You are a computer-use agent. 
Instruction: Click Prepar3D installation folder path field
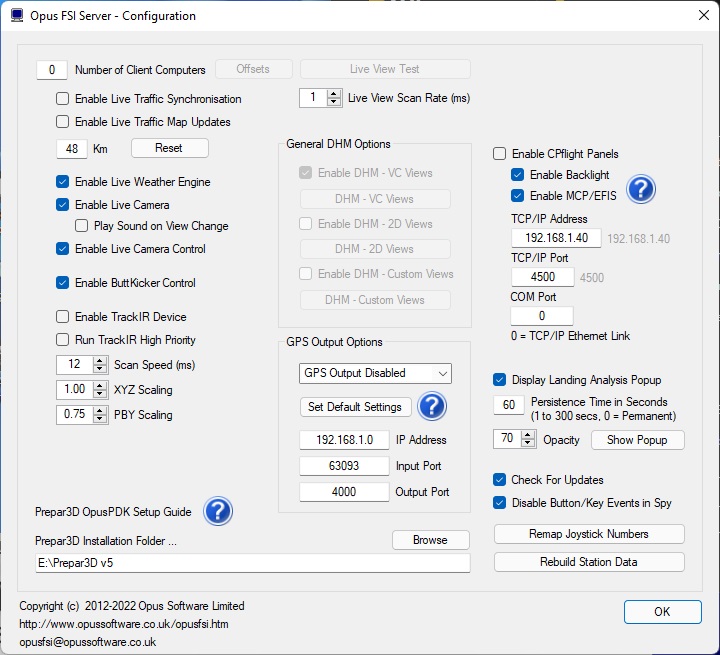click(x=253, y=563)
